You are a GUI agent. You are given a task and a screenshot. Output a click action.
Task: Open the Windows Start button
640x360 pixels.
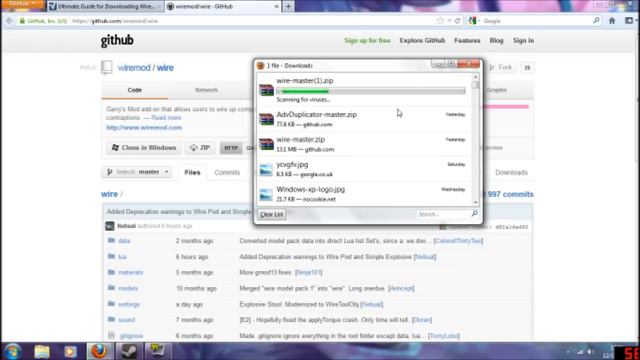pyautogui.click(x=12, y=351)
